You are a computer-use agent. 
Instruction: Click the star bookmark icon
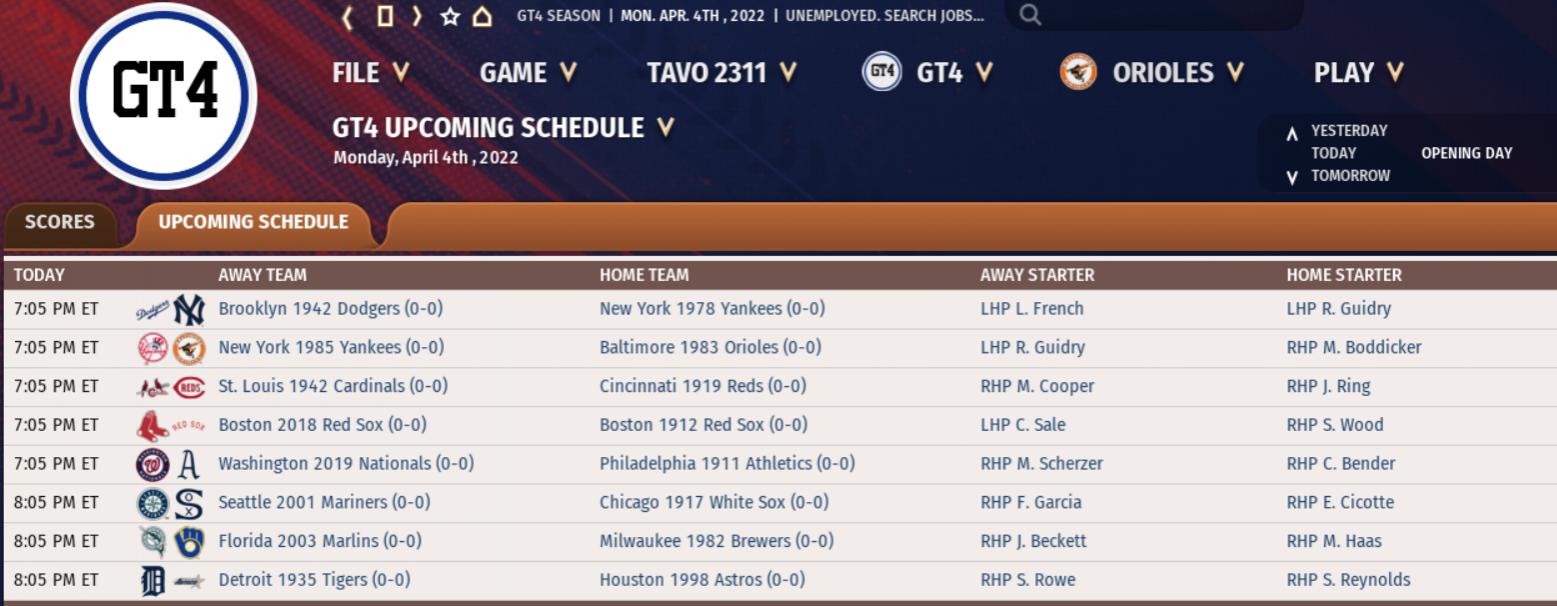pyautogui.click(x=450, y=16)
